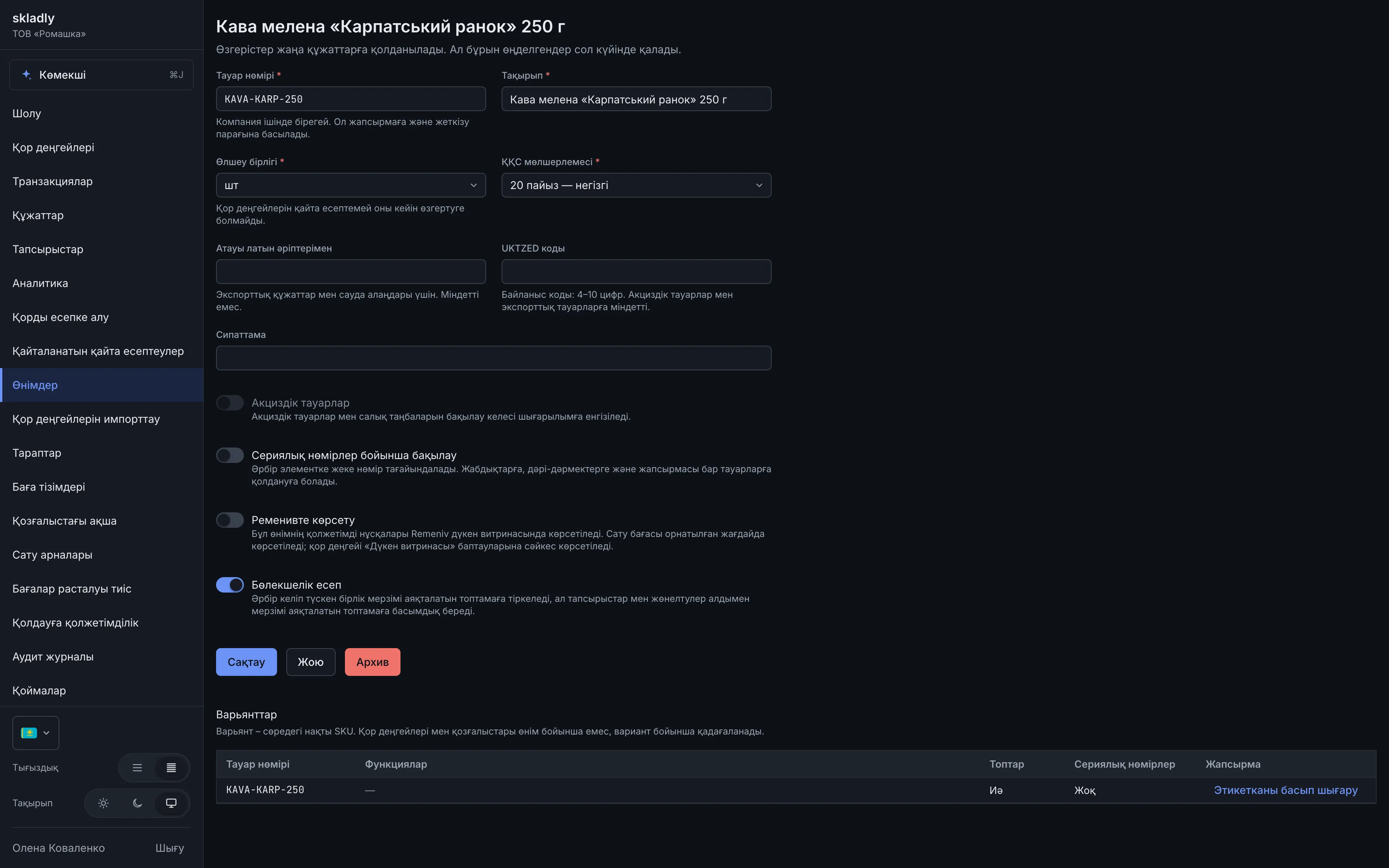Open Сату арналары page
Screen dimensions: 1389x868
[x=101, y=555]
